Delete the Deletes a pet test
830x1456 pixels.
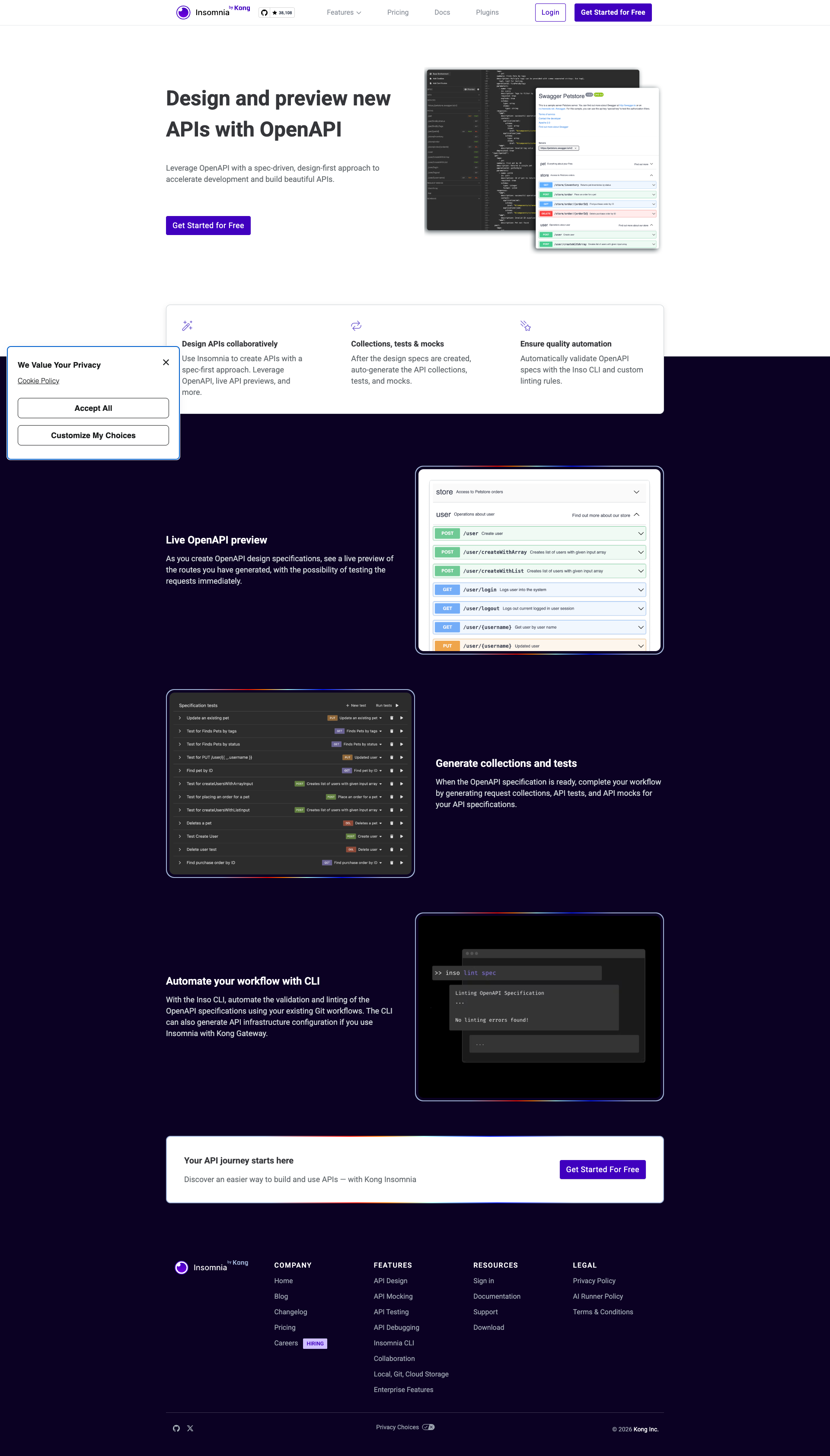tap(392, 823)
